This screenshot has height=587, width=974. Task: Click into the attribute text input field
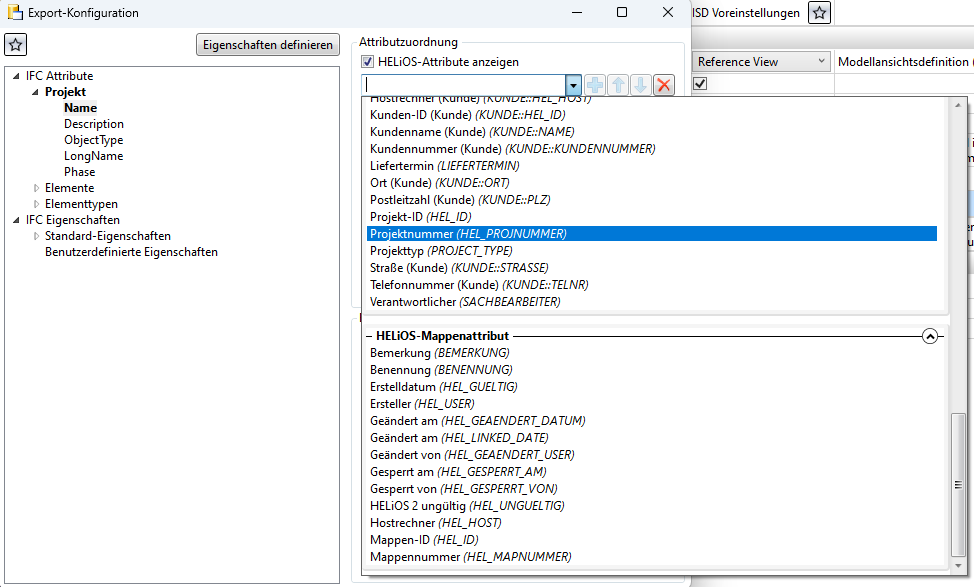click(x=463, y=85)
